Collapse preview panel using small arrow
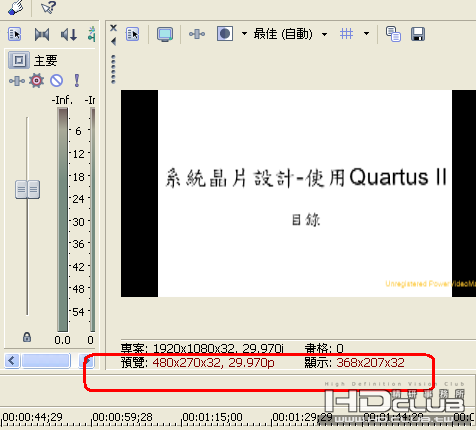Screen dimensions: 476x430 tap(114, 41)
